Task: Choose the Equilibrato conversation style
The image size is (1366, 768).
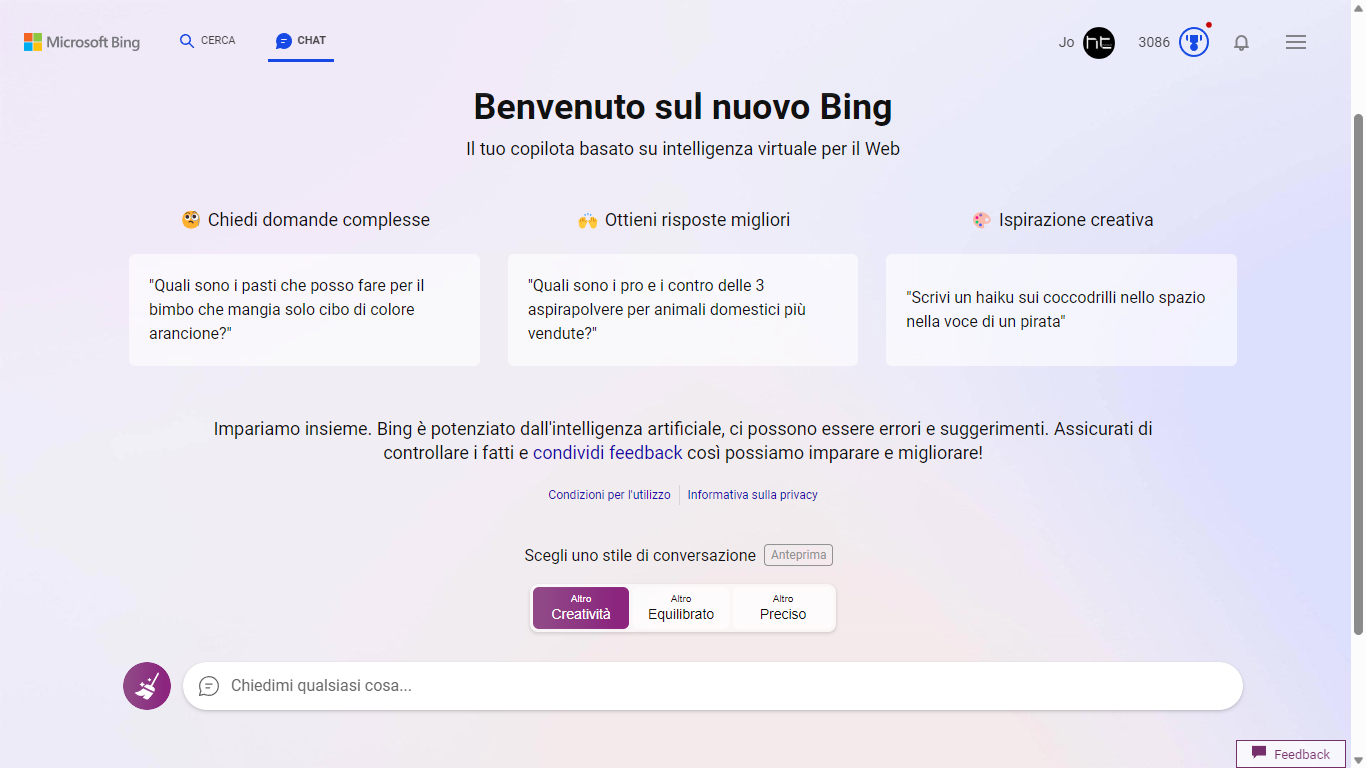Action: pyautogui.click(x=681, y=608)
